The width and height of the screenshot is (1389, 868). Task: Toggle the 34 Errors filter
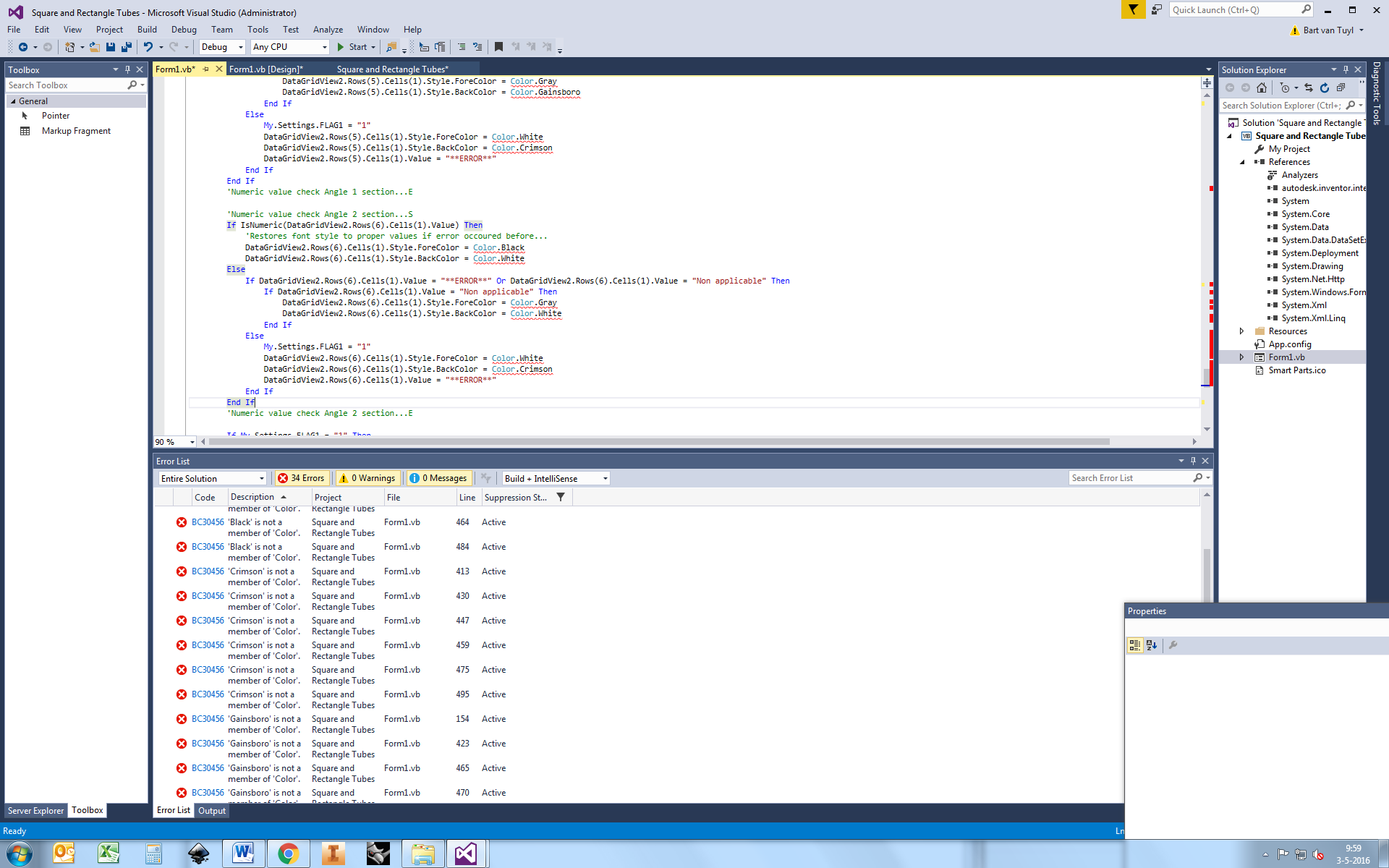[302, 478]
